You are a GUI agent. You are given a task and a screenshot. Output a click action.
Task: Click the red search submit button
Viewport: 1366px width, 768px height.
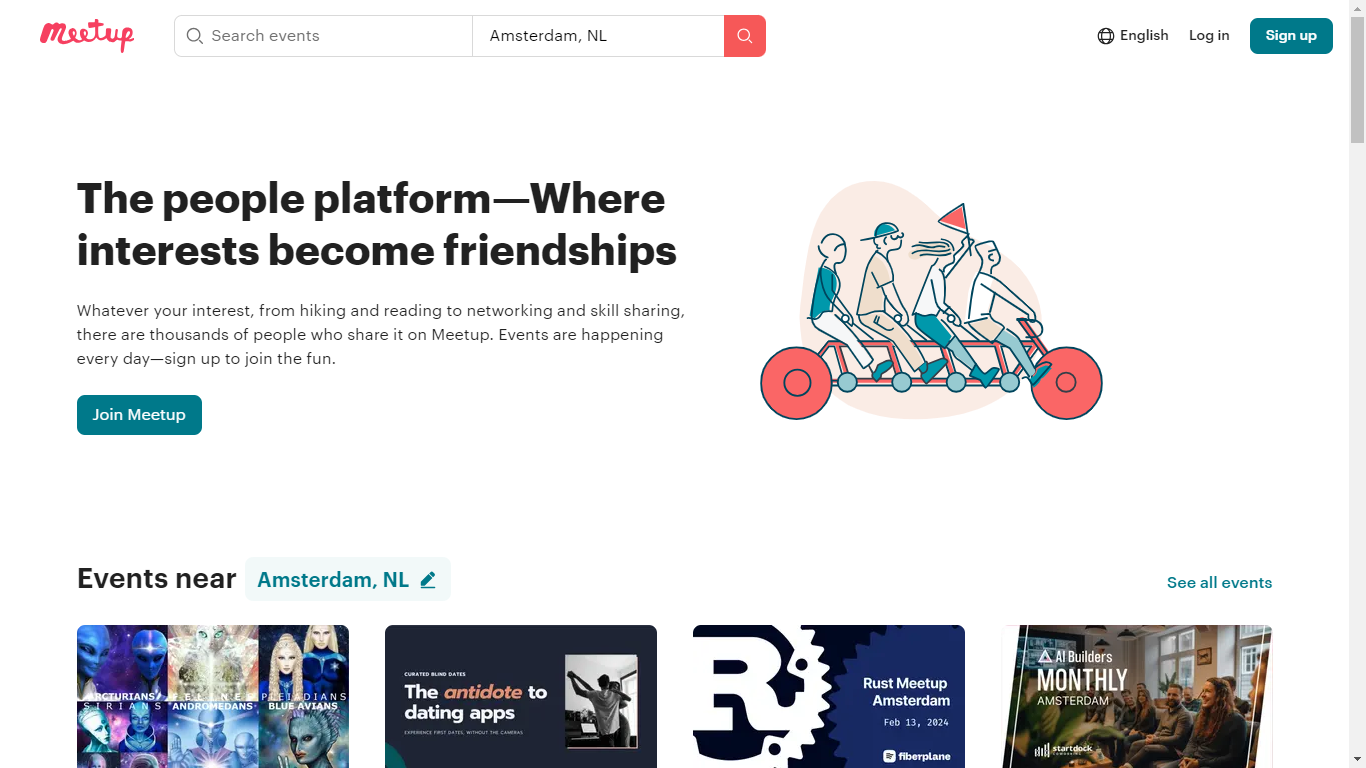[x=745, y=36]
